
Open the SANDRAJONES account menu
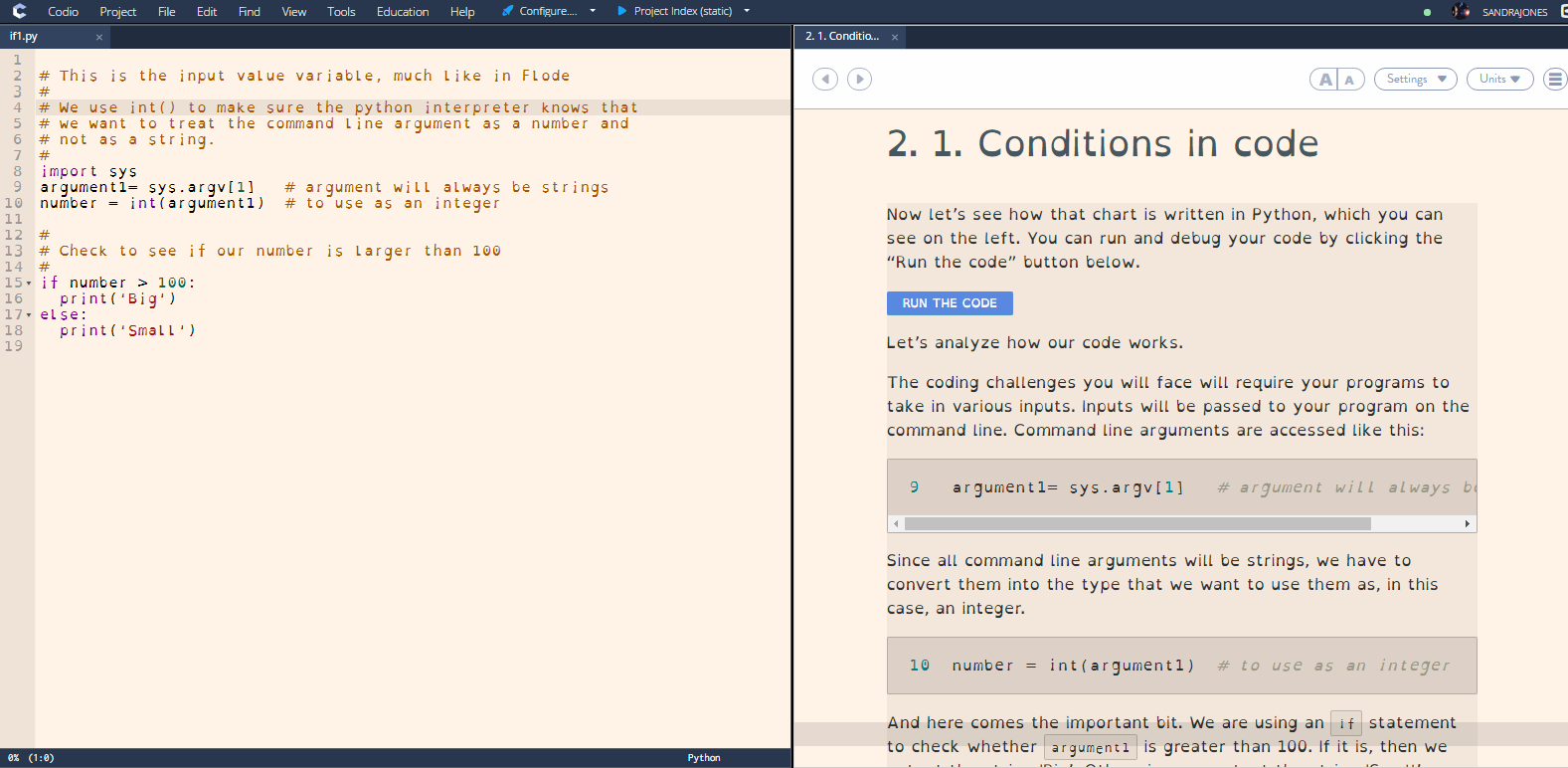[x=1514, y=12]
